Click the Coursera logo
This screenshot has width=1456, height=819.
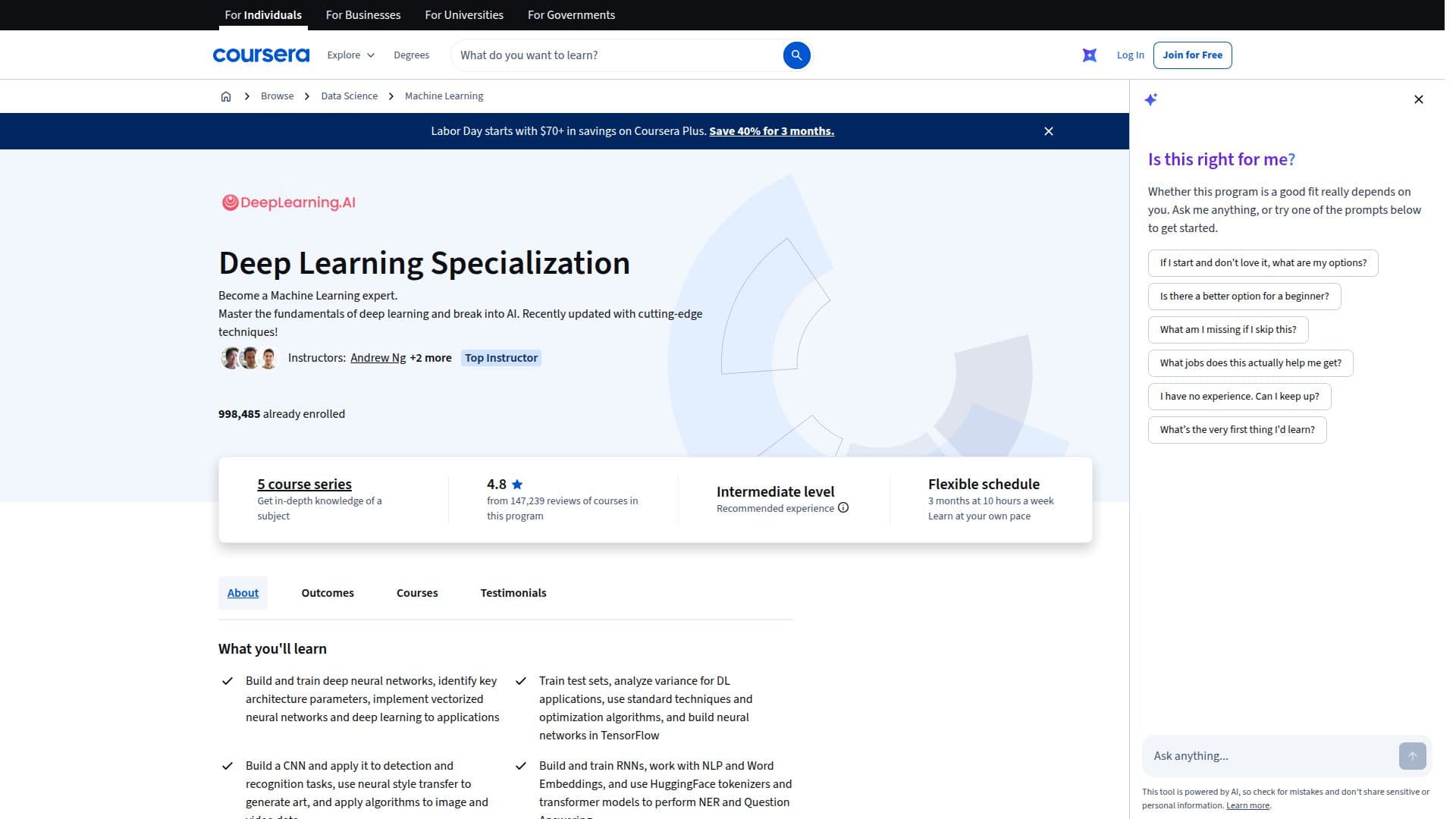tap(261, 55)
